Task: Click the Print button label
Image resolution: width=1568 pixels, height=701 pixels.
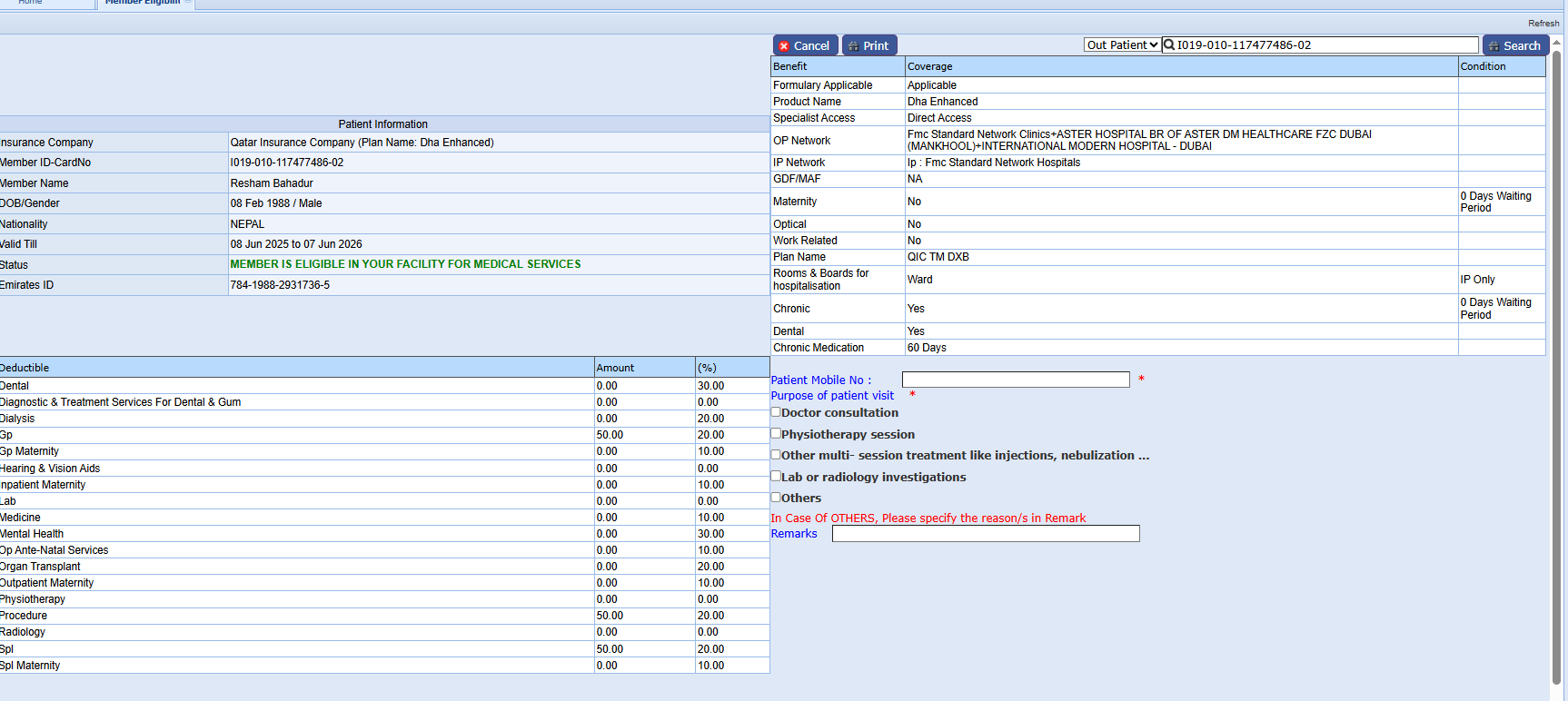Action: (876, 46)
